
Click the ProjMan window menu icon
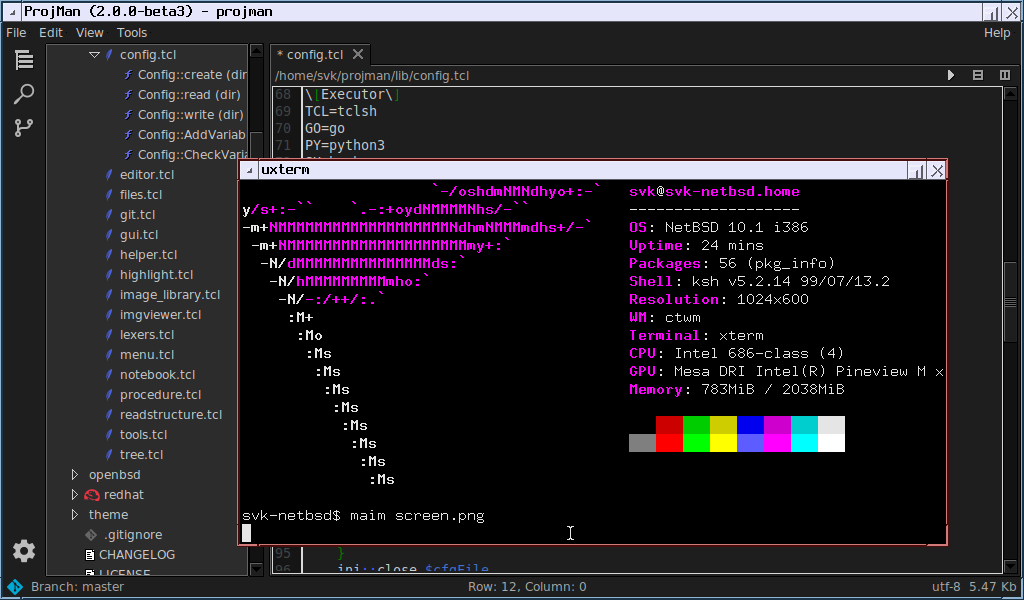12,12
